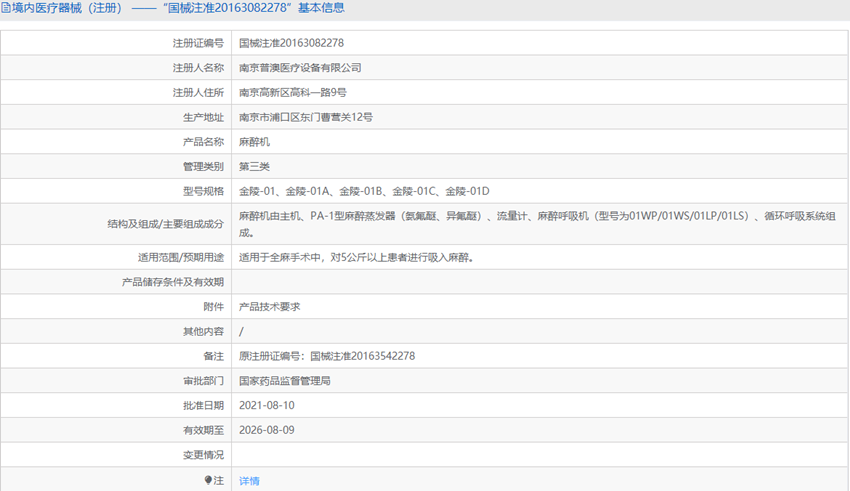Select address 南京高新区高科一路9号
The image size is (850, 491).
(x=293, y=93)
